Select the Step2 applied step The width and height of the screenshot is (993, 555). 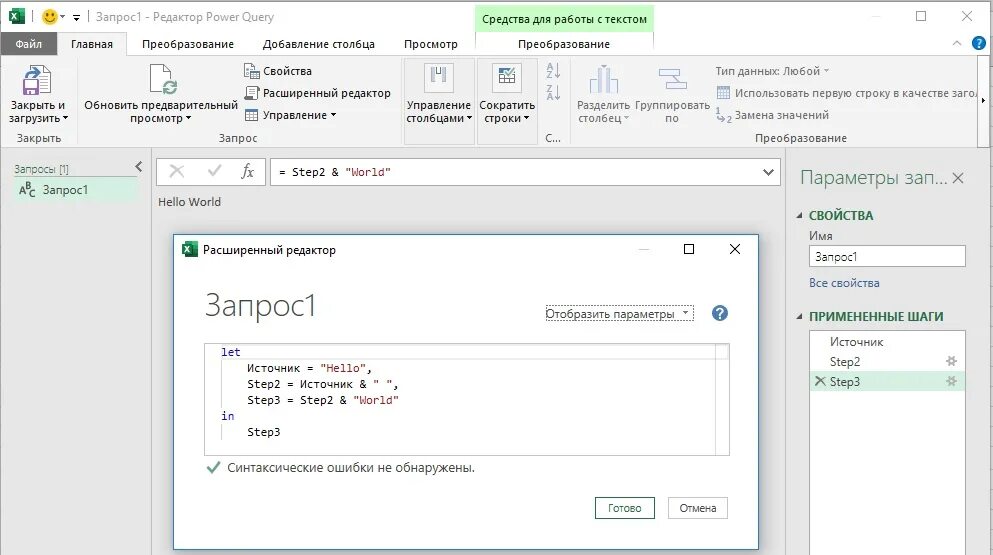point(887,361)
